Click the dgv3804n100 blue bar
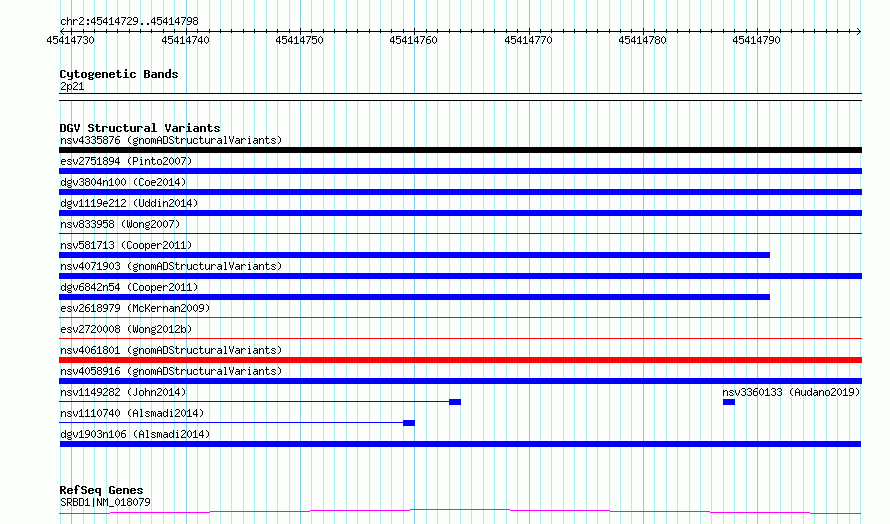This screenshot has height=524, width=890. tap(460, 192)
